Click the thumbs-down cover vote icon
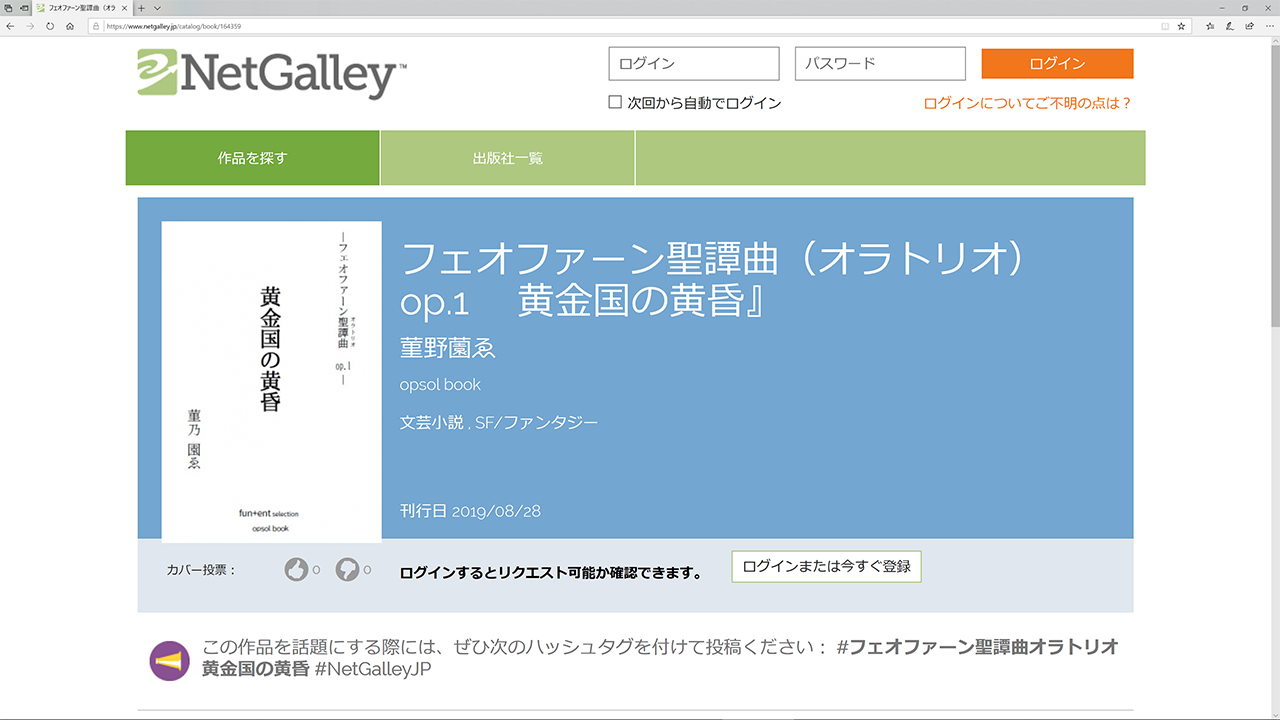 pyautogui.click(x=347, y=570)
